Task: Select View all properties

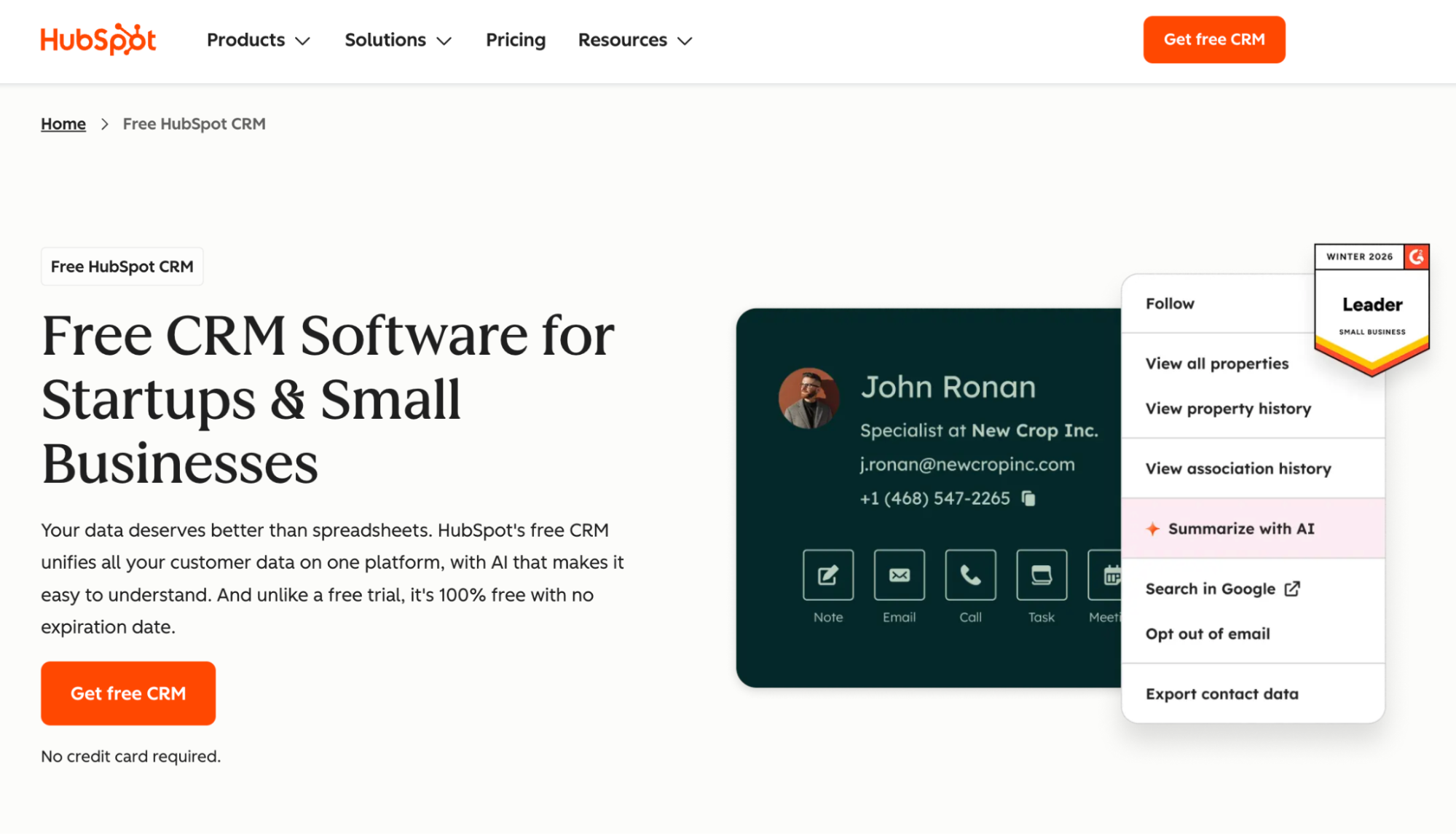Action: coord(1217,363)
